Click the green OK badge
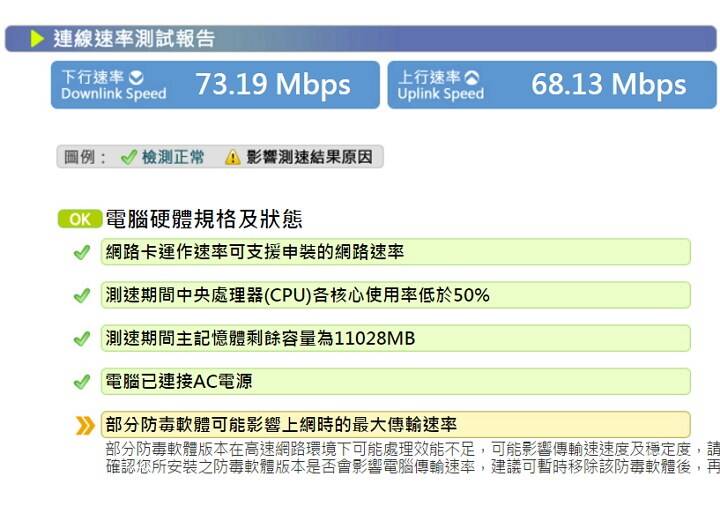The width and height of the screenshot is (720, 521). coord(79,220)
